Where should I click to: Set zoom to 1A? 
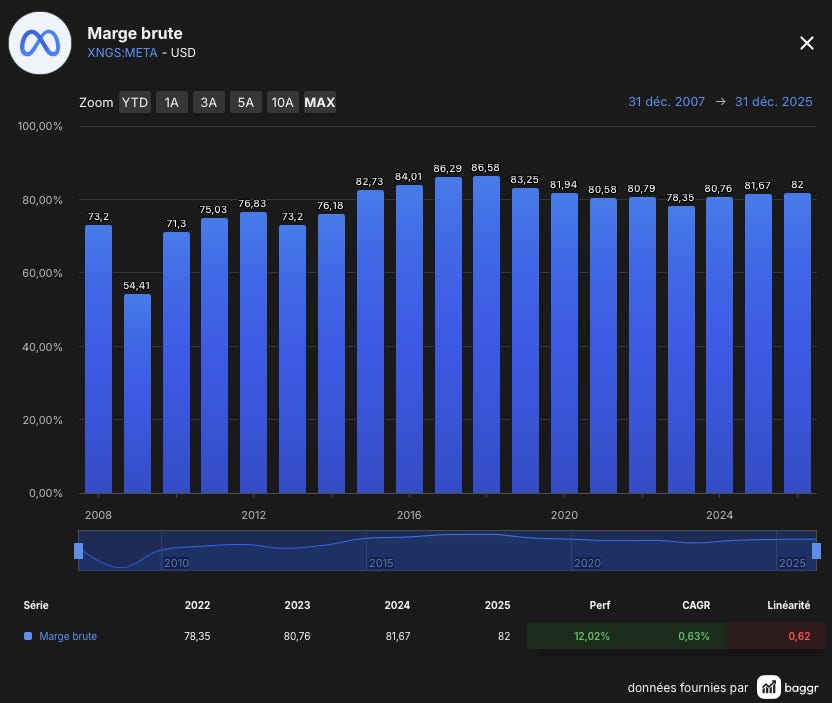pos(171,102)
